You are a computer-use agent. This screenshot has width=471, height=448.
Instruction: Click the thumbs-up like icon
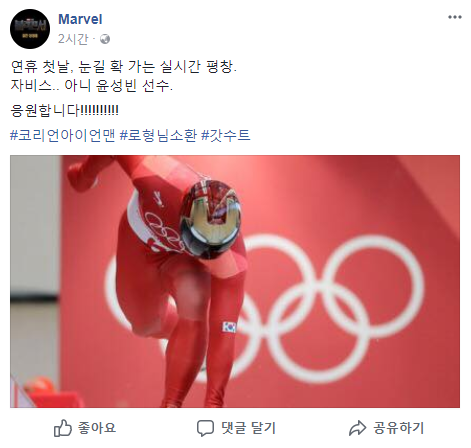pos(63,428)
